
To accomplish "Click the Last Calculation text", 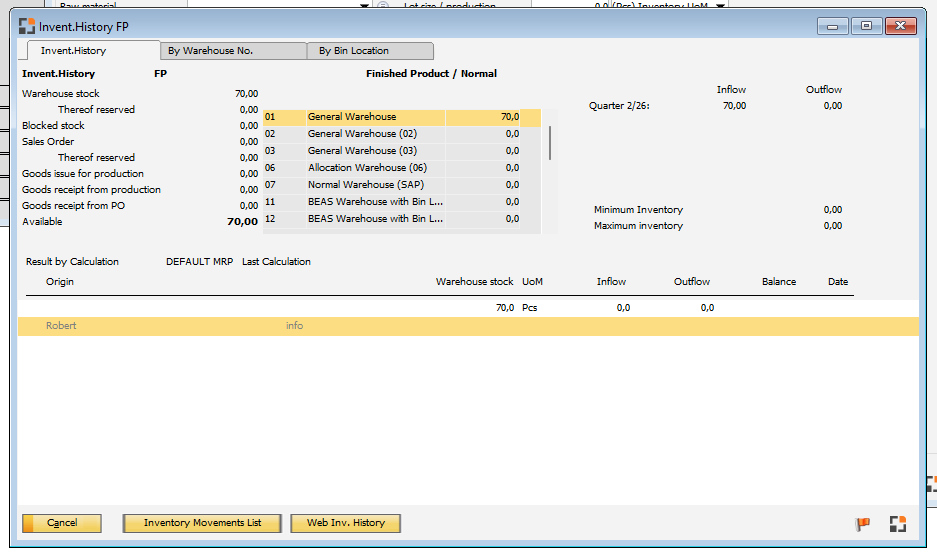I will coord(276,262).
